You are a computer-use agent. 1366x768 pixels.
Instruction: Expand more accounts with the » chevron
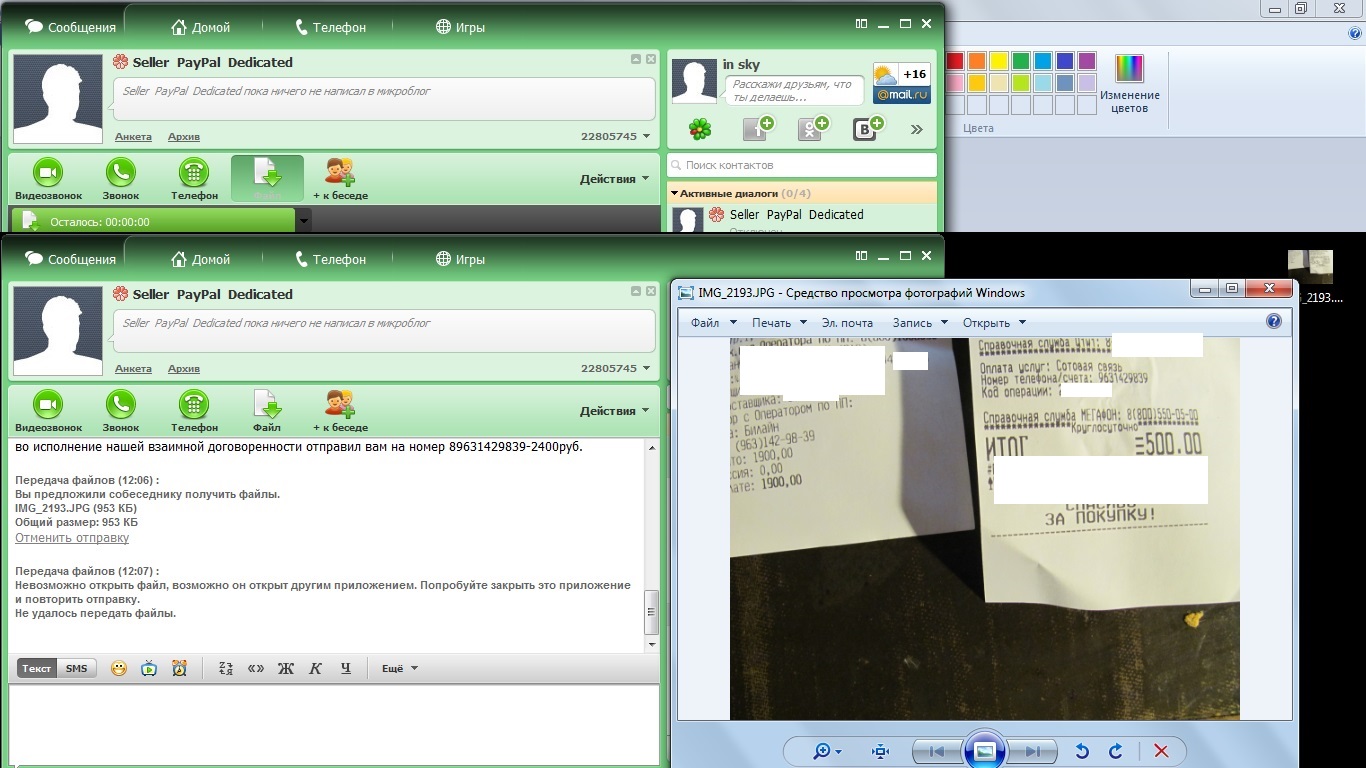click(x=917, y=129)
